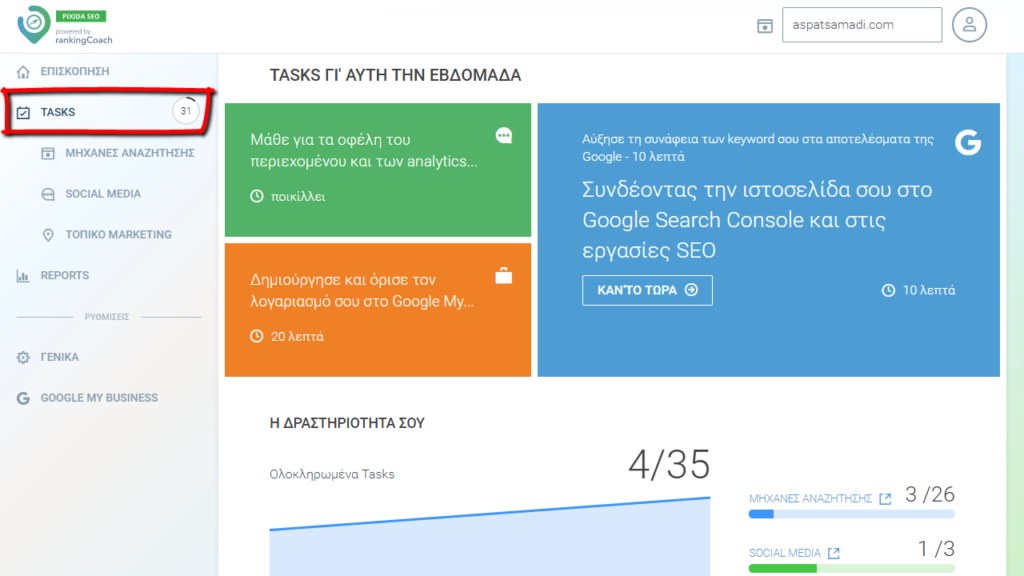Click external link icon by SOCIAL MEDIA progress
The height and width of the screenshot is (576, 1024).
point(833,553)
